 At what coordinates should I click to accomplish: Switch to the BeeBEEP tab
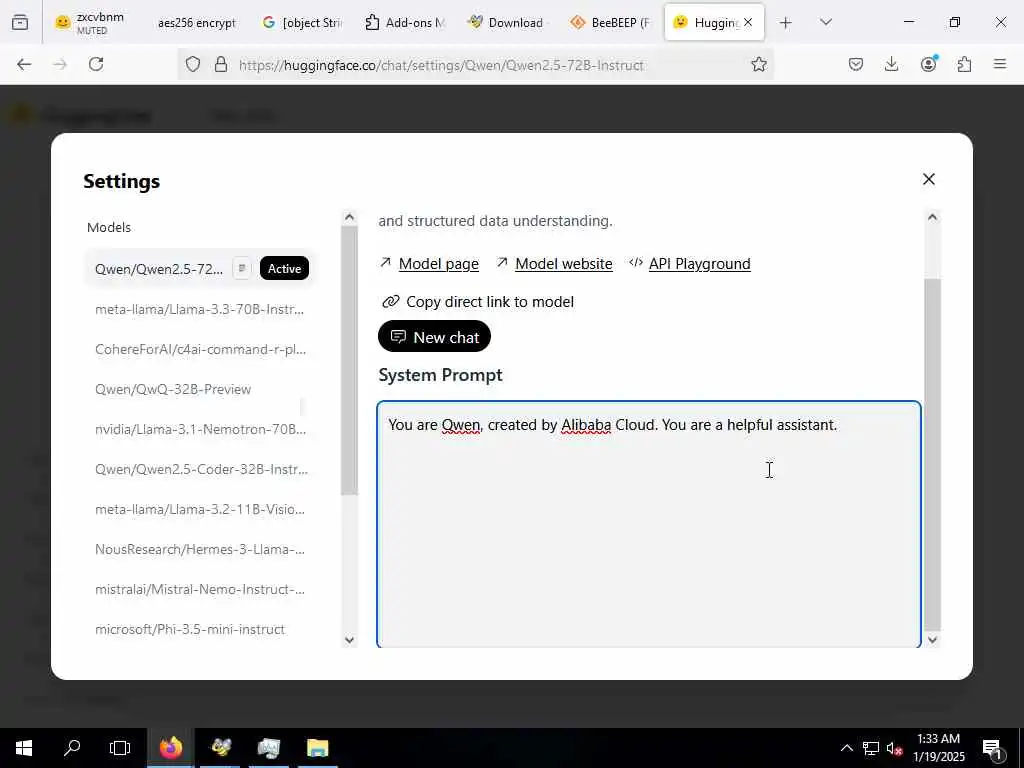pyautogui.click(x=611, y=22)
